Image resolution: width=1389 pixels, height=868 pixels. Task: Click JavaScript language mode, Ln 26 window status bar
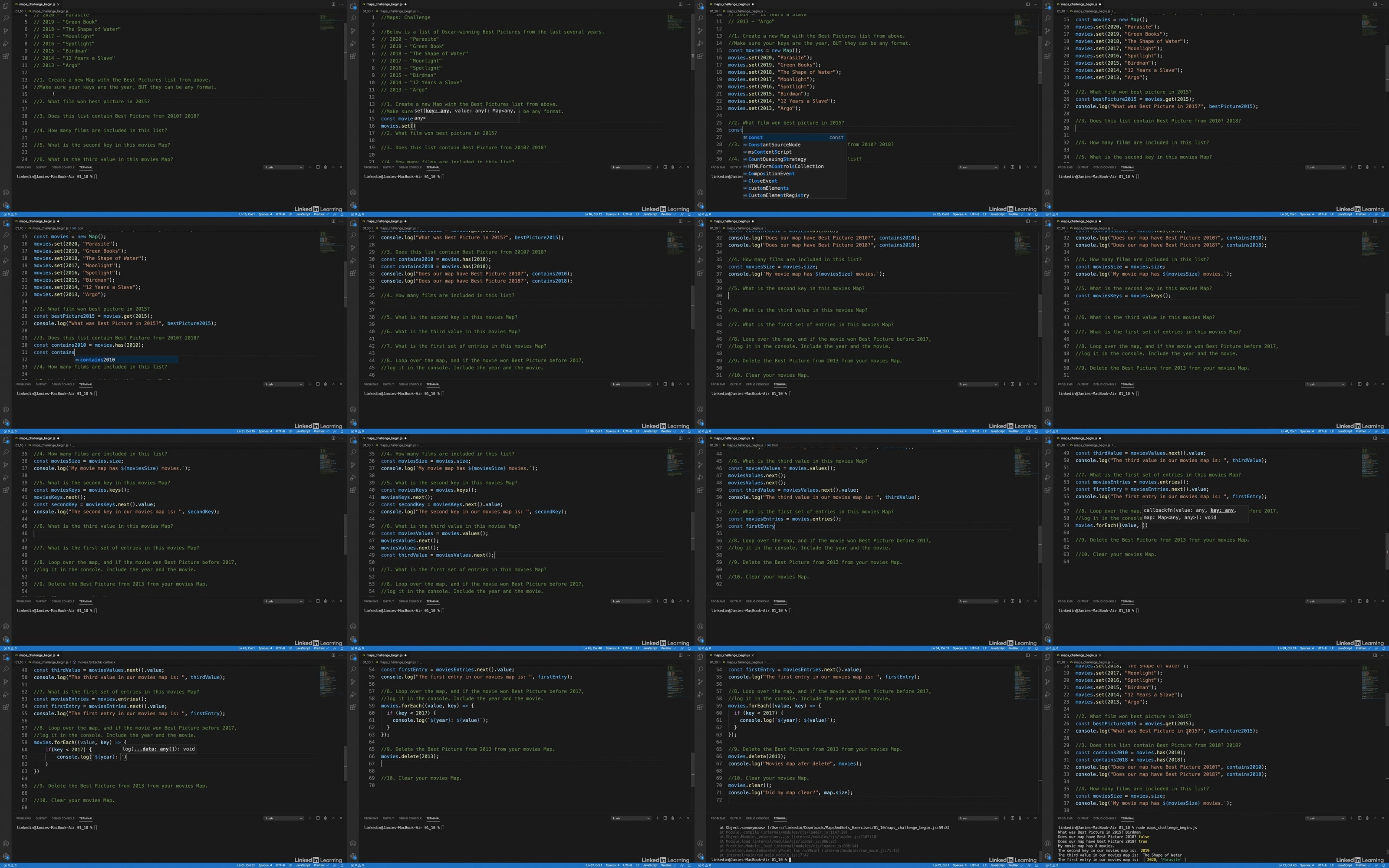point(997,214)
